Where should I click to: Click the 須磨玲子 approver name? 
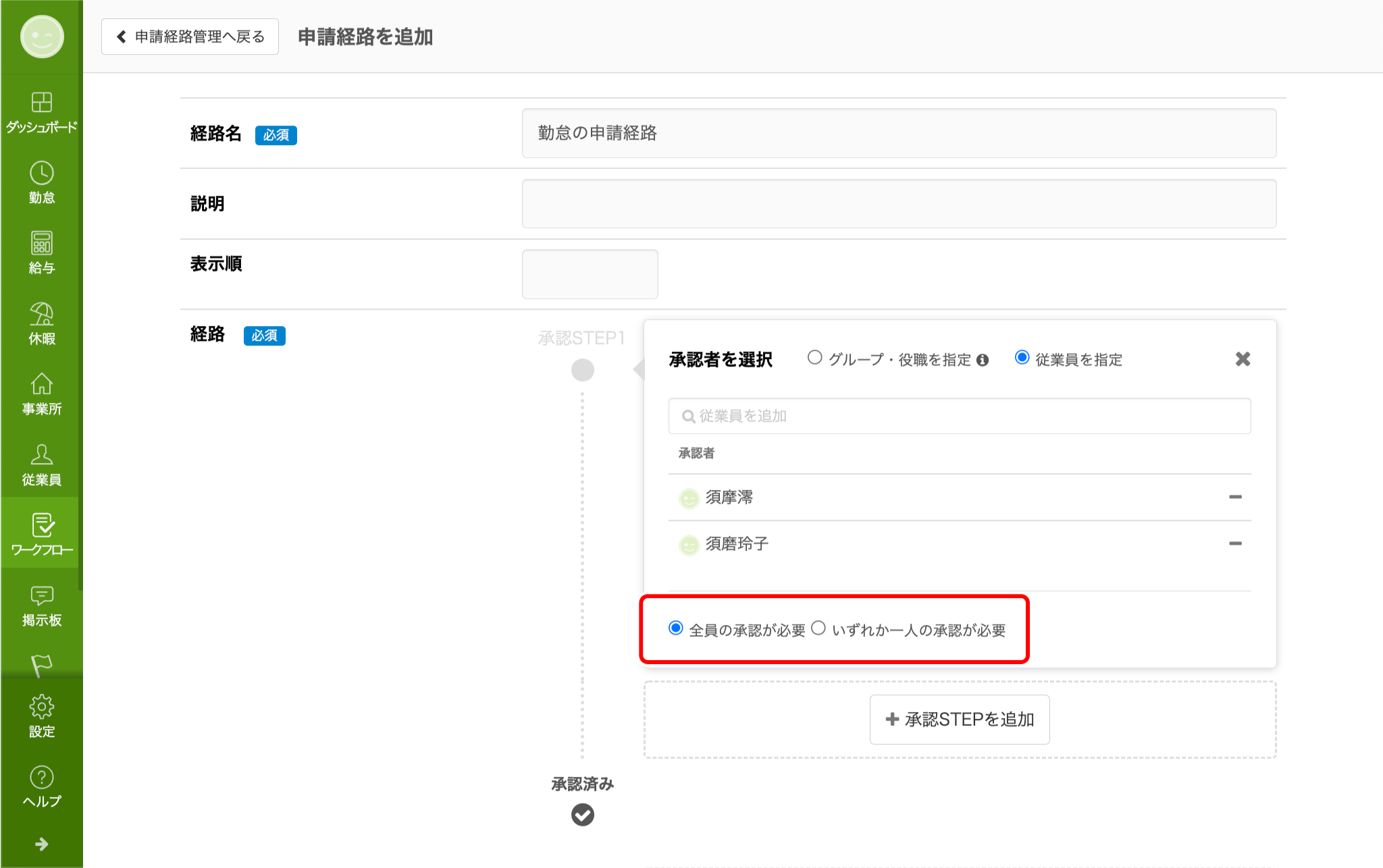737,544
